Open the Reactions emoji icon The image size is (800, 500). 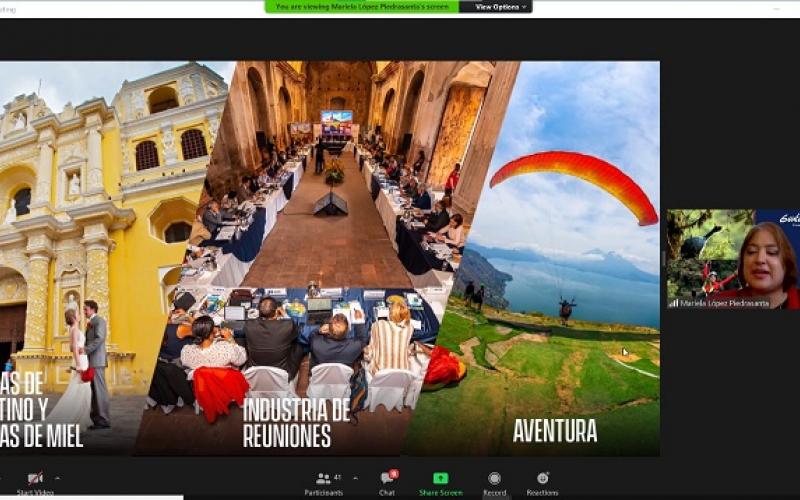(x=542, y=478)
